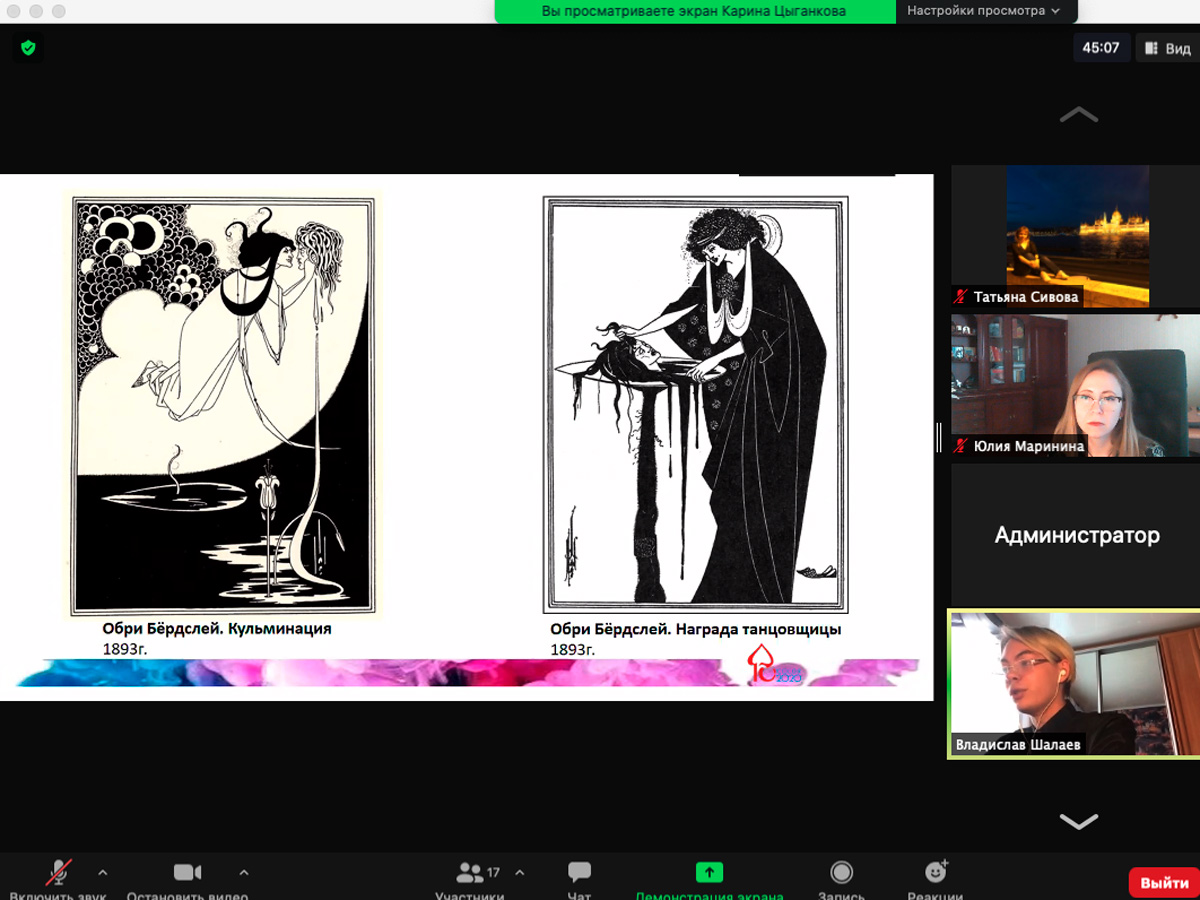Click the green screen-viewing notification banner

(x=694, y=11)
